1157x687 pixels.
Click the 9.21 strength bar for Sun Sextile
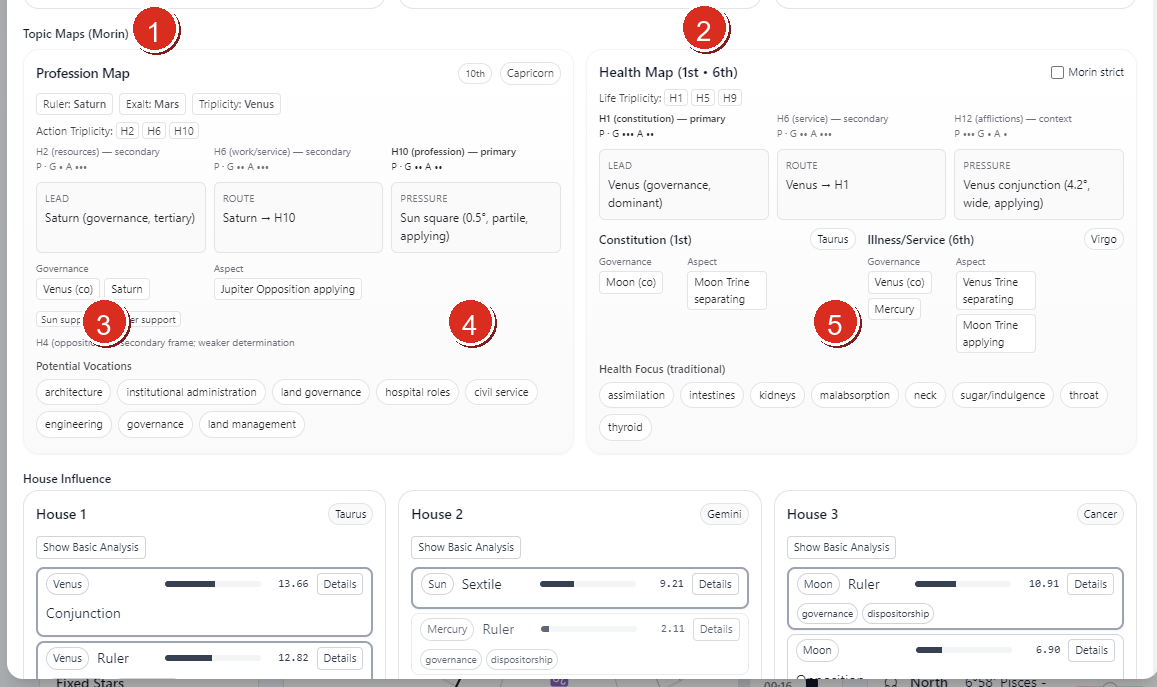click(x=587, y=584)
